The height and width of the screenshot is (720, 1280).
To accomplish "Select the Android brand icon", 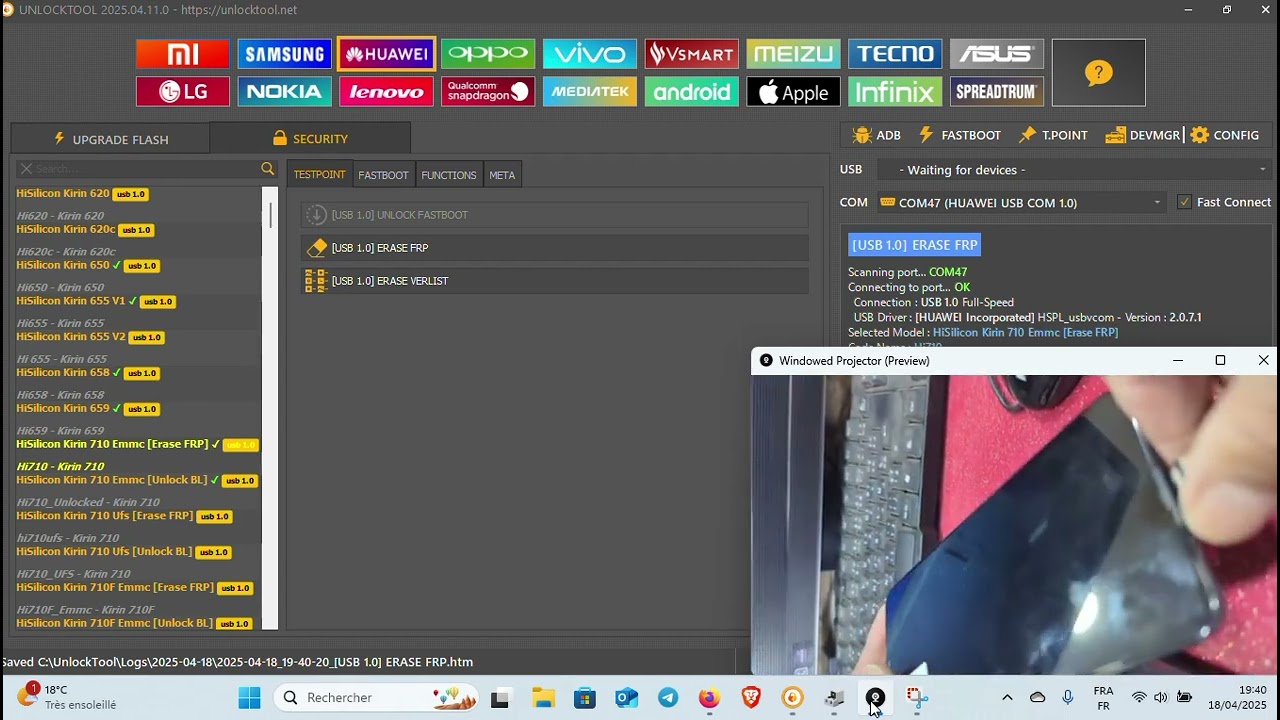I will pos(692,92).
